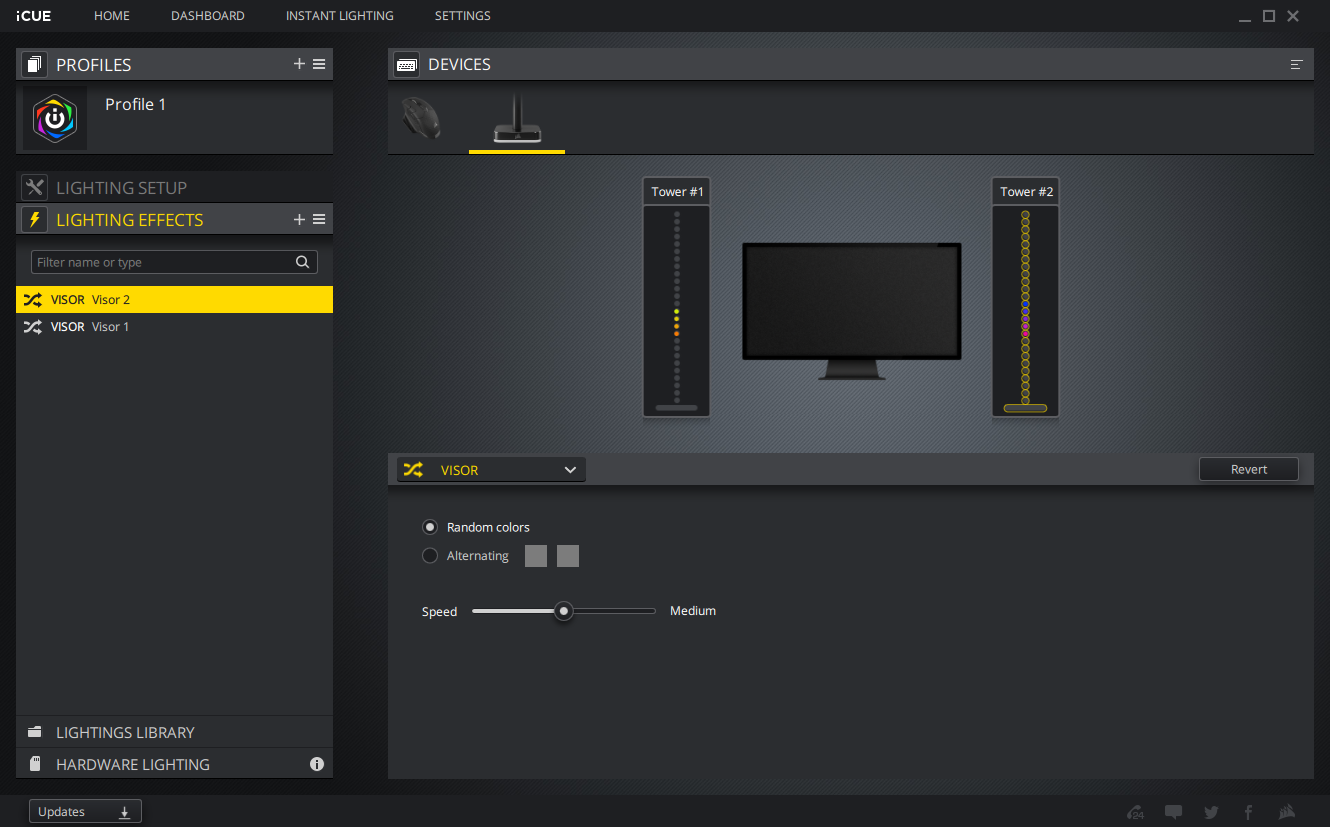Viewport: 1330px width, 827px height.
Task: Open the DASHBOARD tab
Action: tap(208, 16)
